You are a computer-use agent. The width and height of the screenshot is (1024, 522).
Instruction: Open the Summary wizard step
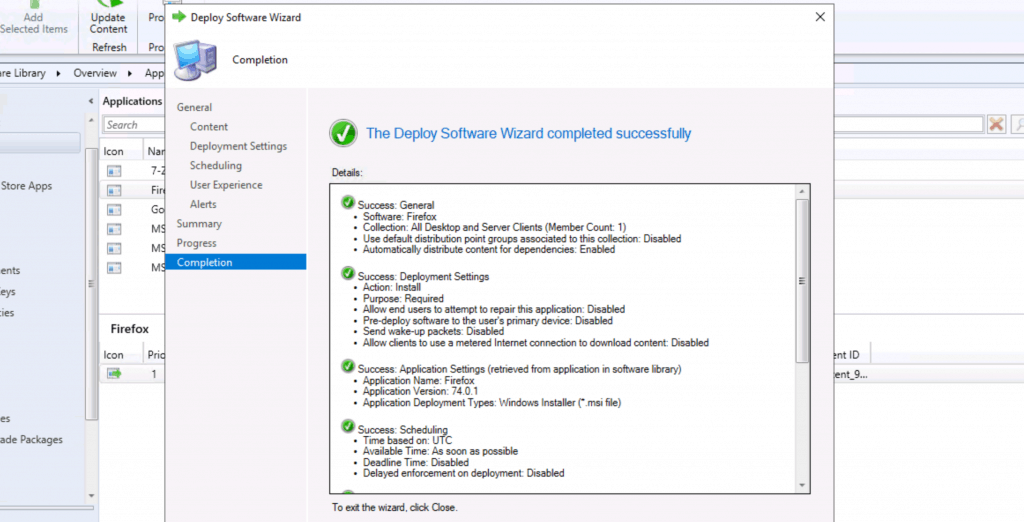click(x=199, y=223)
